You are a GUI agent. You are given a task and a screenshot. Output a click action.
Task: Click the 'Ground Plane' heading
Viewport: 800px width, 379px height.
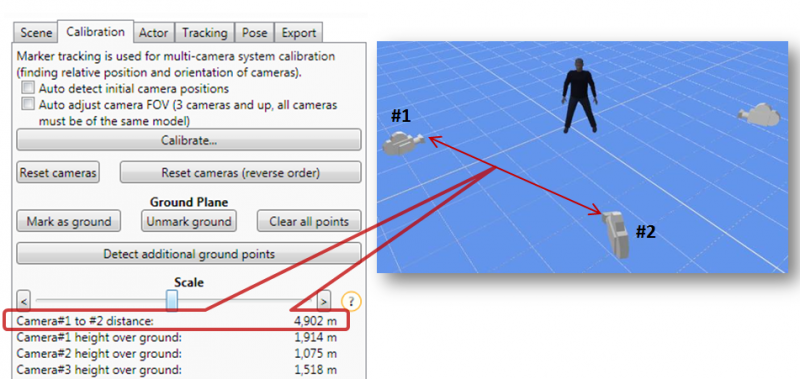click(x=189, y=202)
